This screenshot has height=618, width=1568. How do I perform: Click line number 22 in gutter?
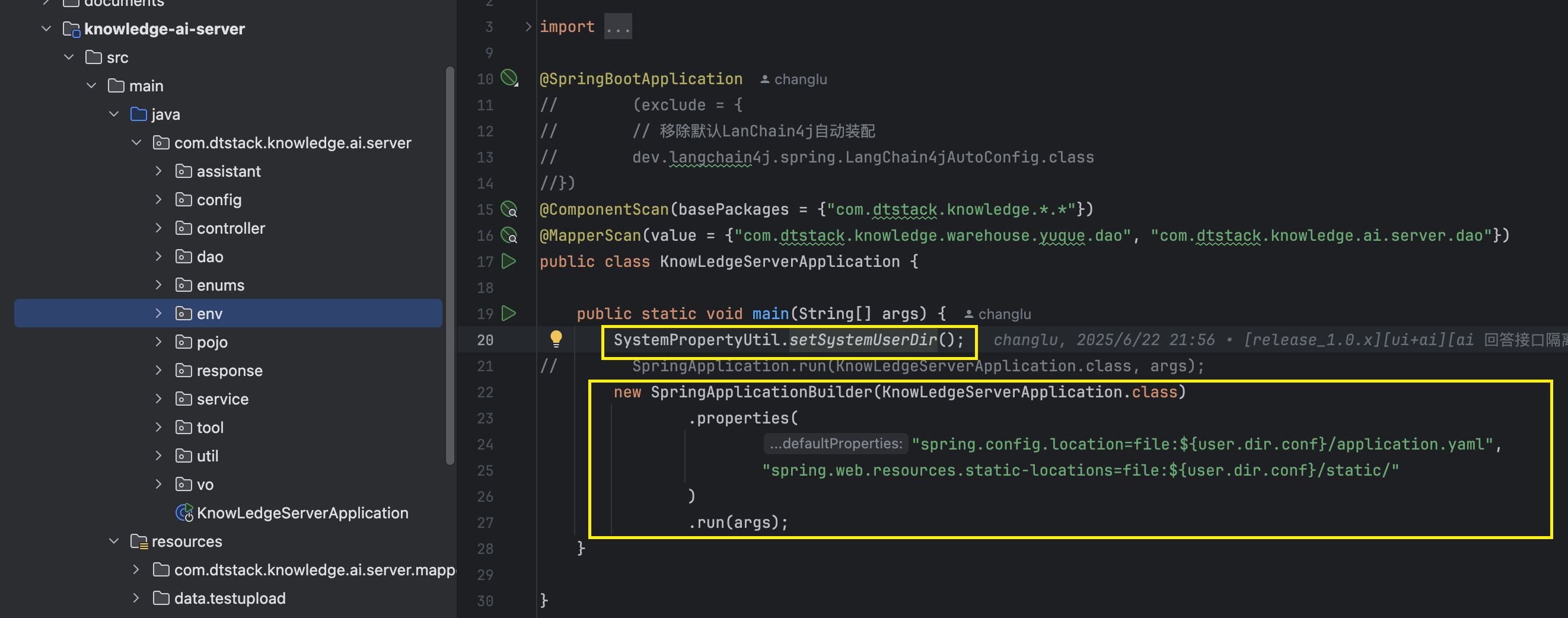coord(485,392)
